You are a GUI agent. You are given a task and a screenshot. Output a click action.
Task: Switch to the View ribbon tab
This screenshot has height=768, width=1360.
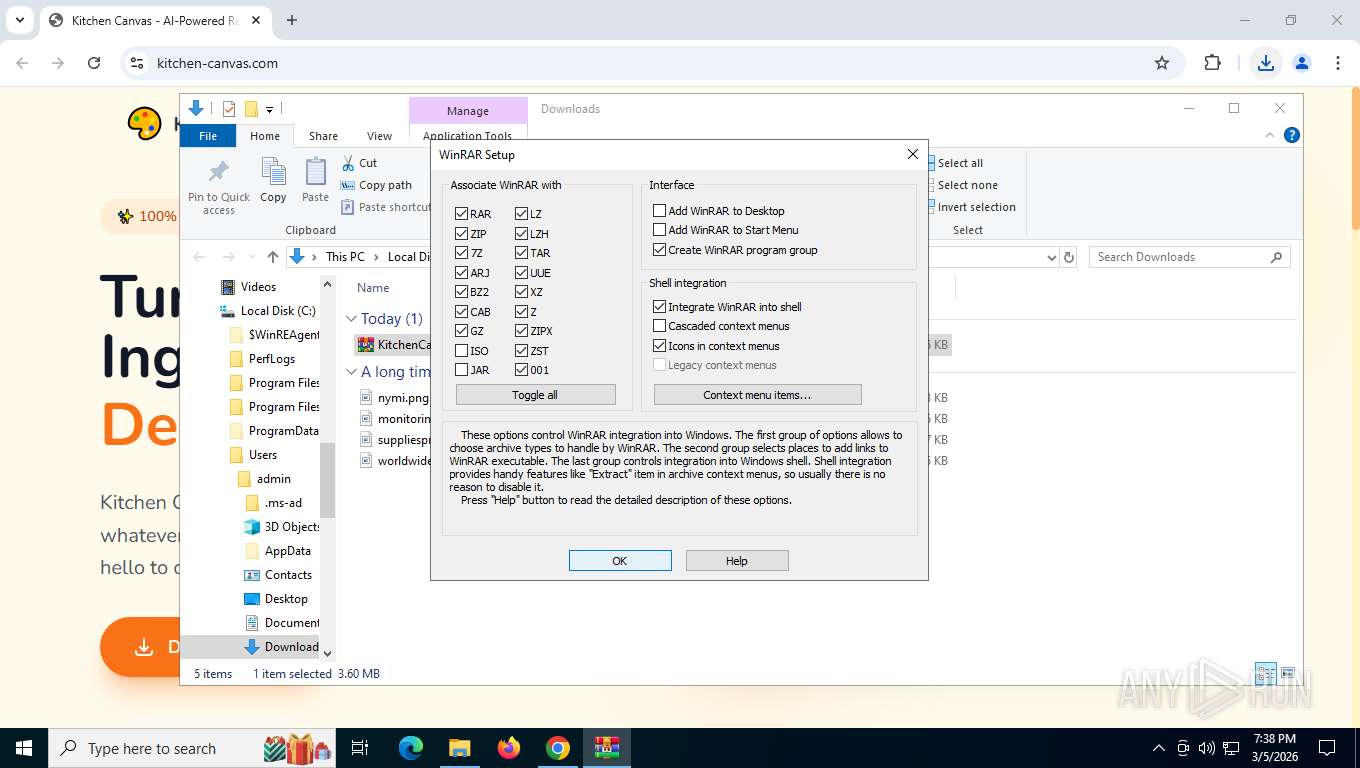(379, 136)
